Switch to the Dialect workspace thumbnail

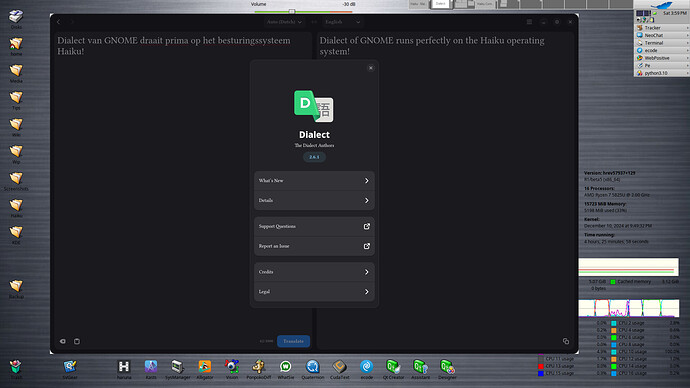pyautogui.click(x=441, y=4)
